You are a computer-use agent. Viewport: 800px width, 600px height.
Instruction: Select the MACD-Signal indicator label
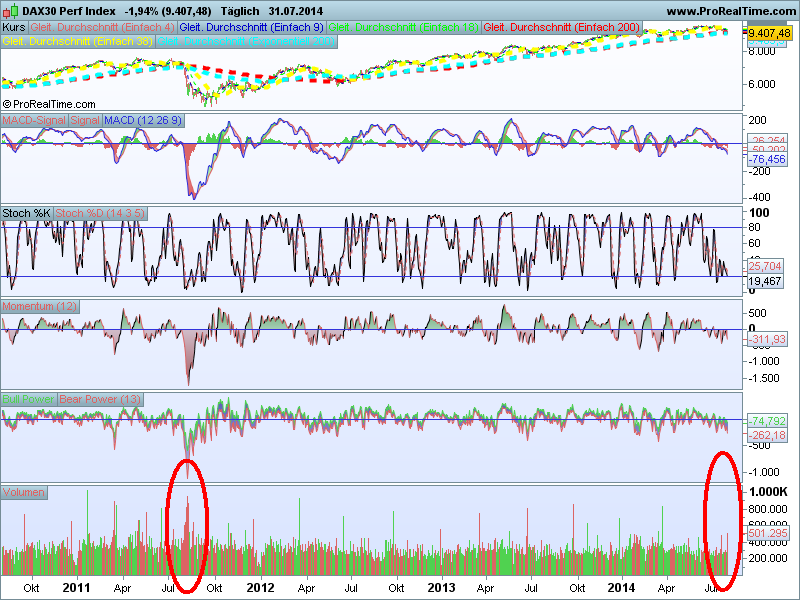pyautogui.click(x=34, y=120)
